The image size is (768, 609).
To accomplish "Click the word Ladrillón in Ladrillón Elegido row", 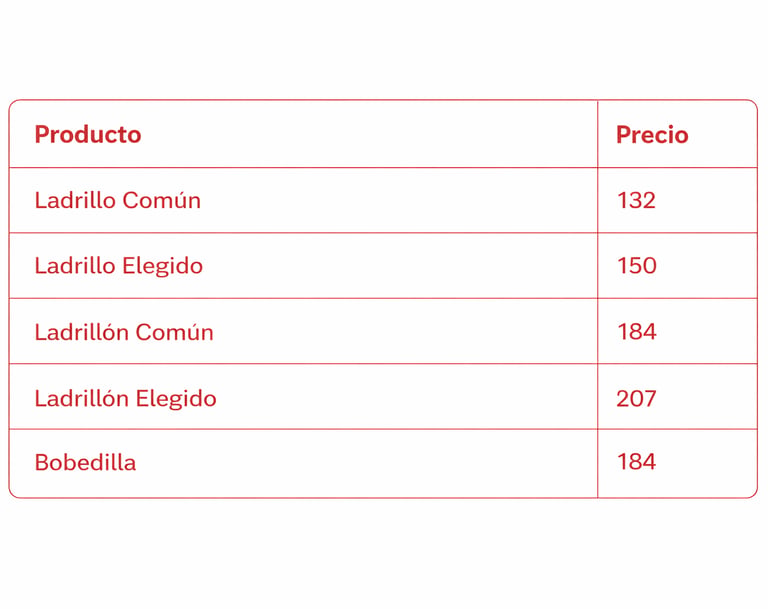I will point(81,398).
